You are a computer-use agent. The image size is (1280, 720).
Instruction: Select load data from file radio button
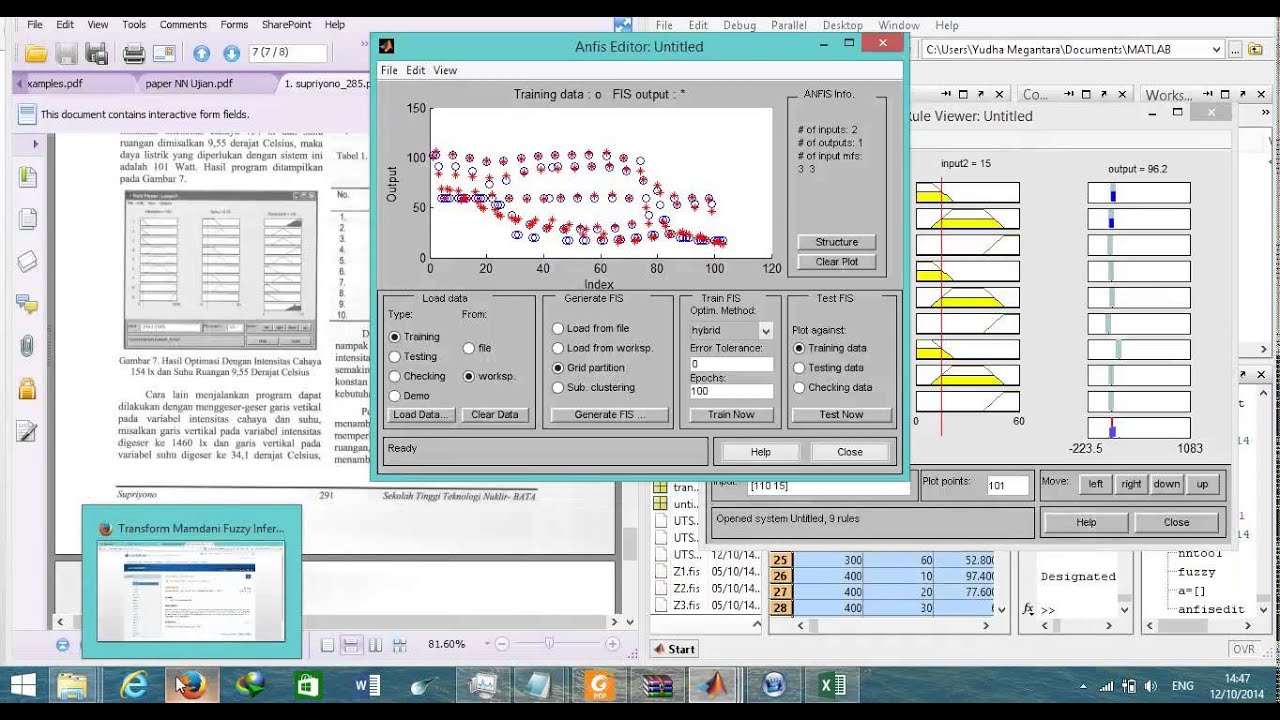pyautogui.click(x=469, y=348)
